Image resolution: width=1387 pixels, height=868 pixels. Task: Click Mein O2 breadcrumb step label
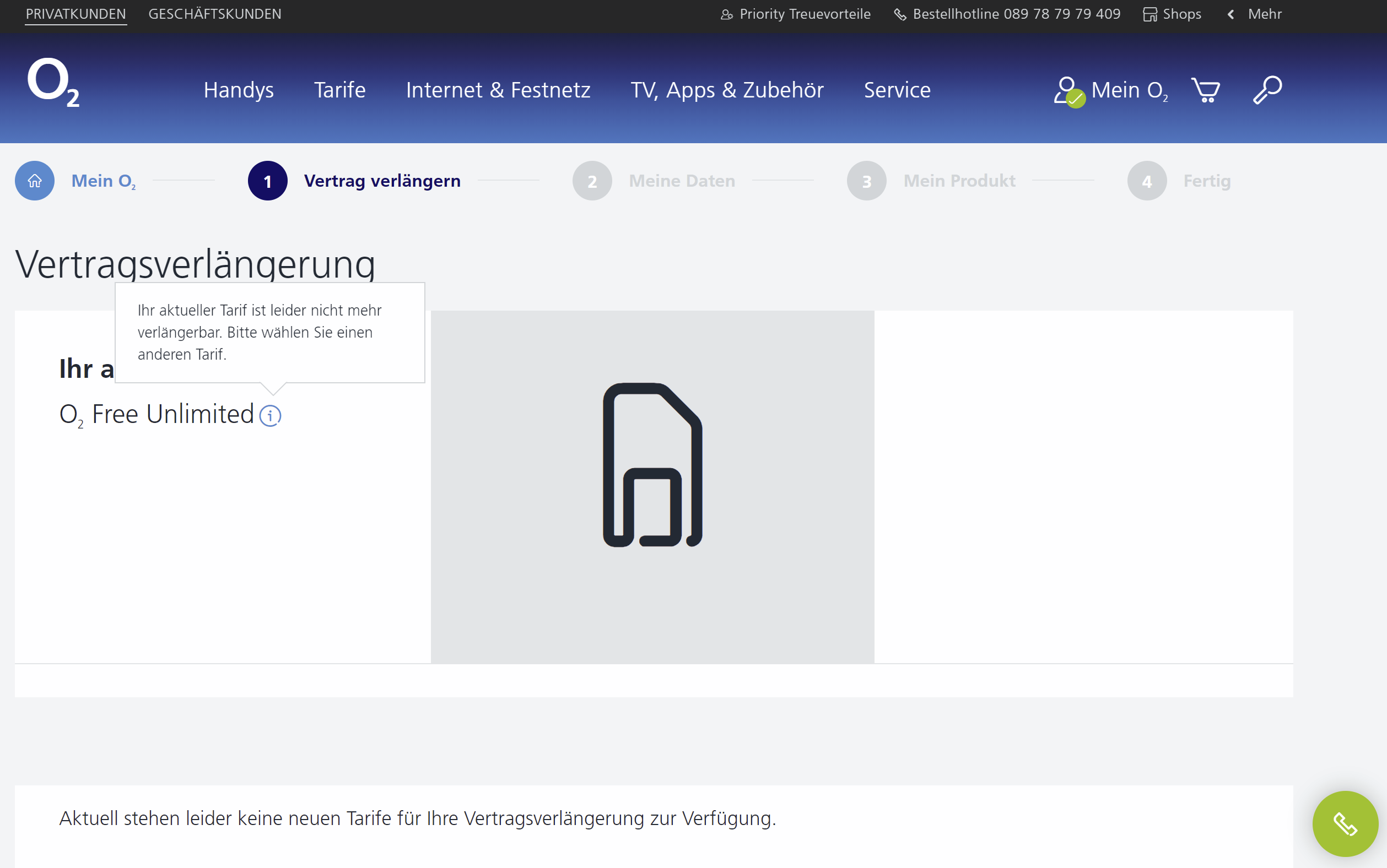[x=104, y=181]
